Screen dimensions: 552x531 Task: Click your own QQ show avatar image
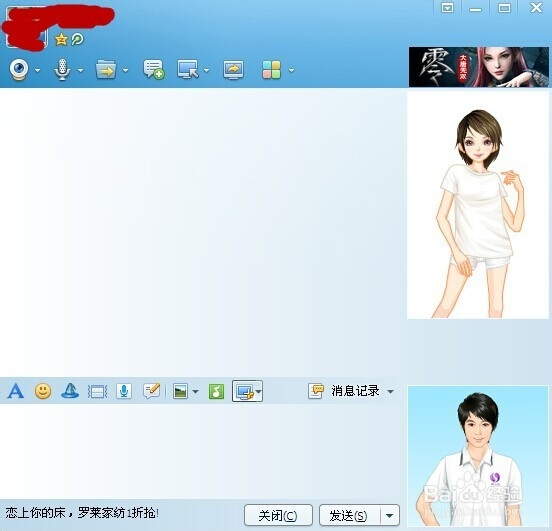tap(478, 456)
